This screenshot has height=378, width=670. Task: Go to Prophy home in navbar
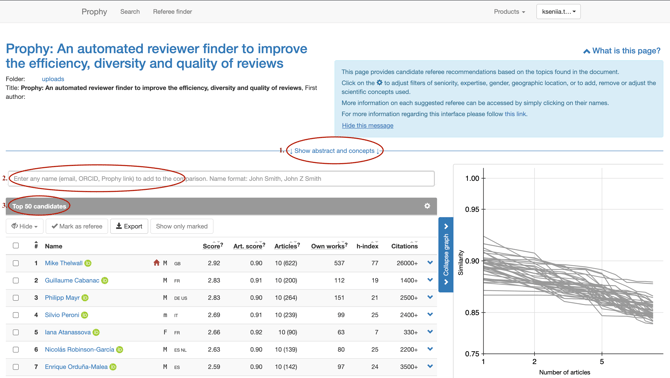pyautogui.click(x=94, y=12)
